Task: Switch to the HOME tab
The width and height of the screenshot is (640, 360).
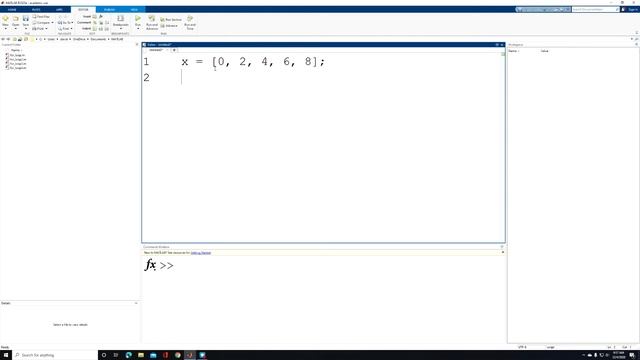Action: [12, 9]
